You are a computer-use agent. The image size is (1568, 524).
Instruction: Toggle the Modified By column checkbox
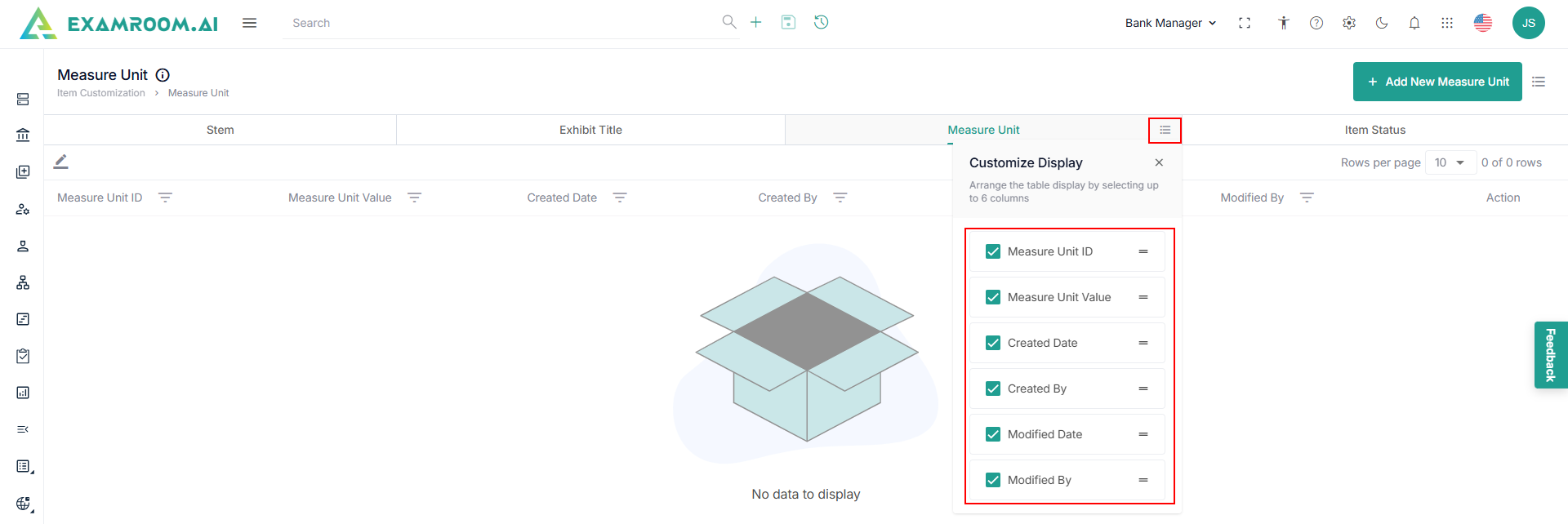993,480
